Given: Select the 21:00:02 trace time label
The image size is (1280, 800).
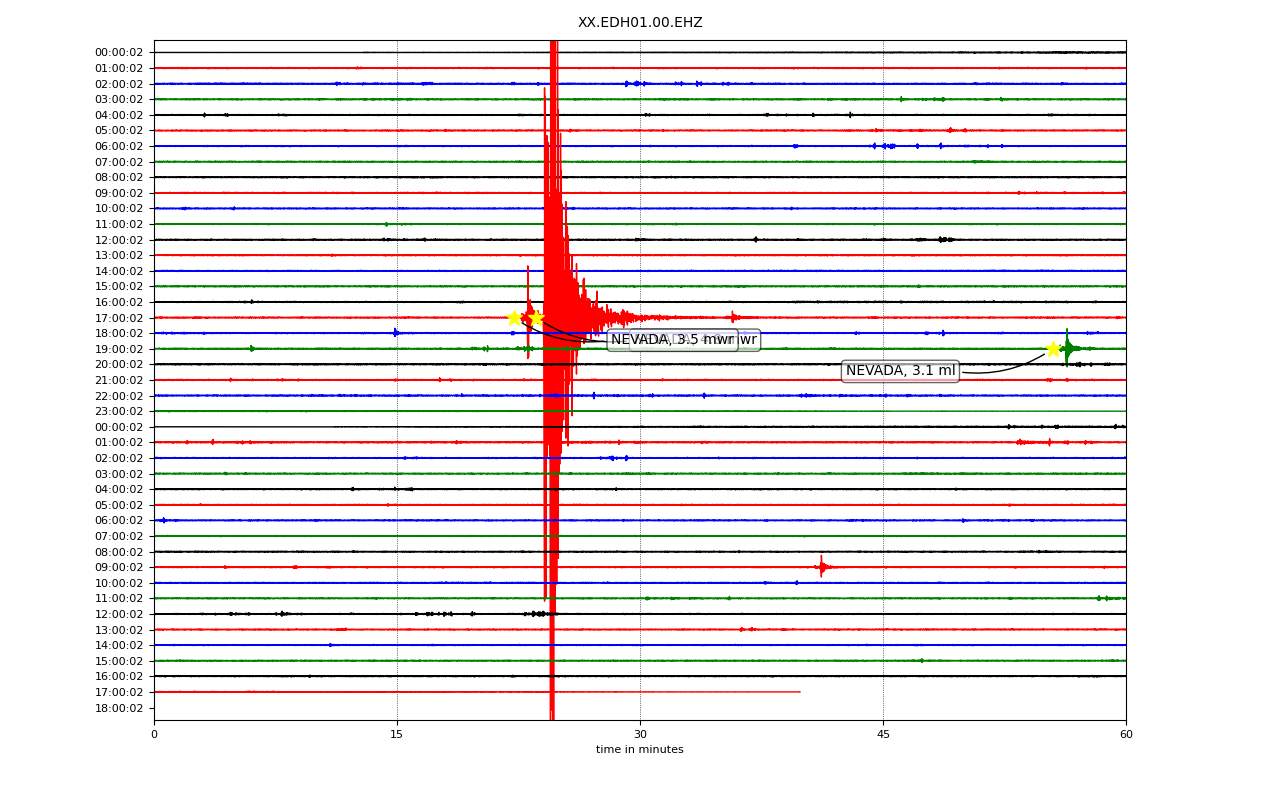Looking at the screenshot, I should [119, 380].
